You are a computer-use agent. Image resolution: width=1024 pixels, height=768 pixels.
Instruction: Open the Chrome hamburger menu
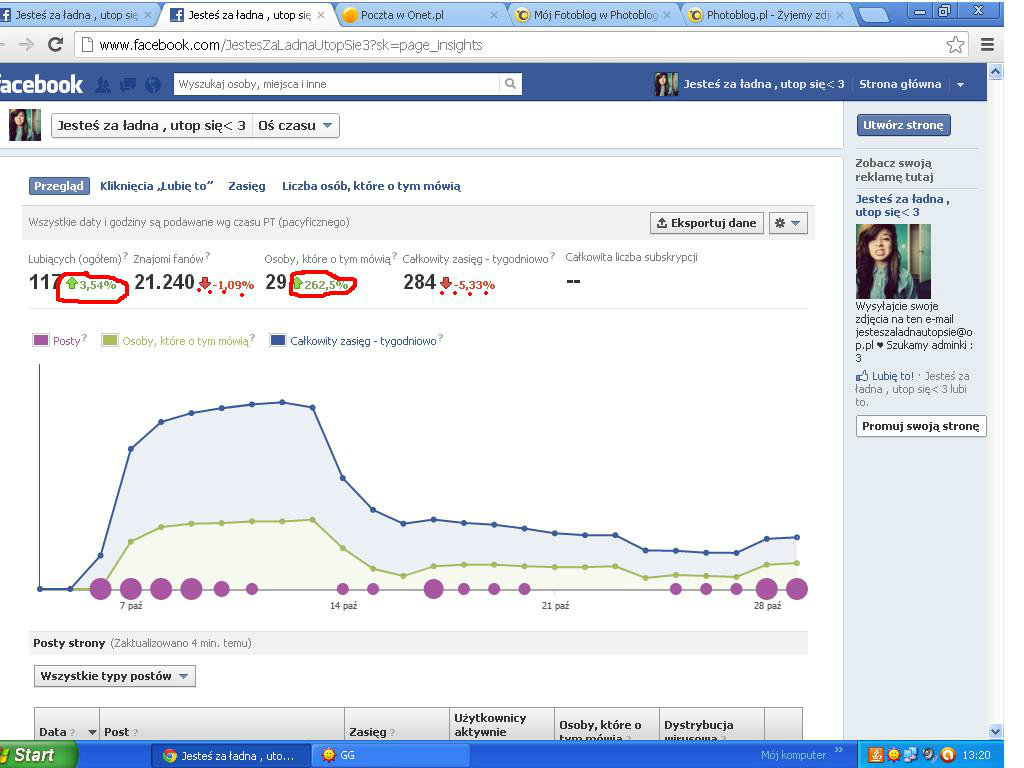(x=987, y=44)
